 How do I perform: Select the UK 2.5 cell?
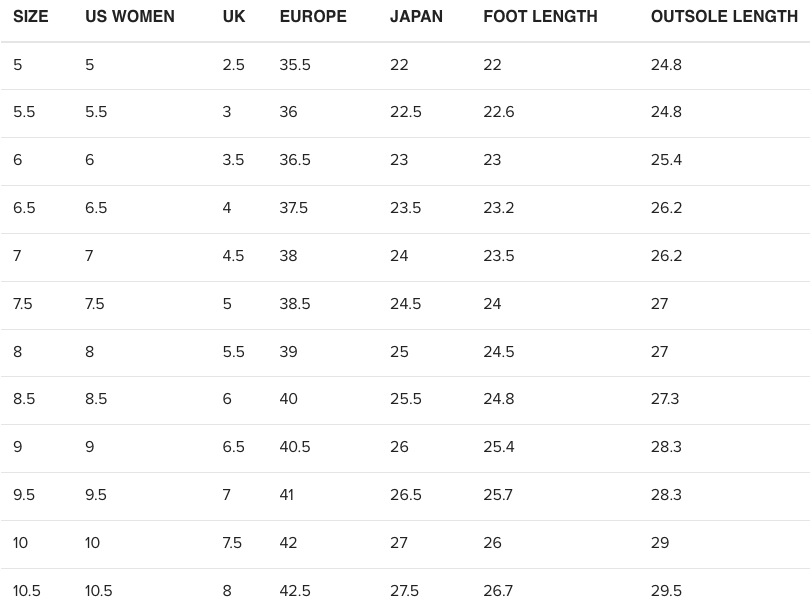pos(233,65)
